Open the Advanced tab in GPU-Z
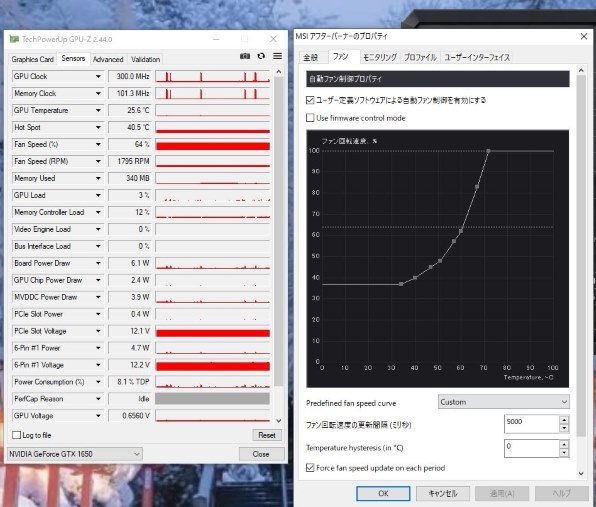 pos(108,59)
